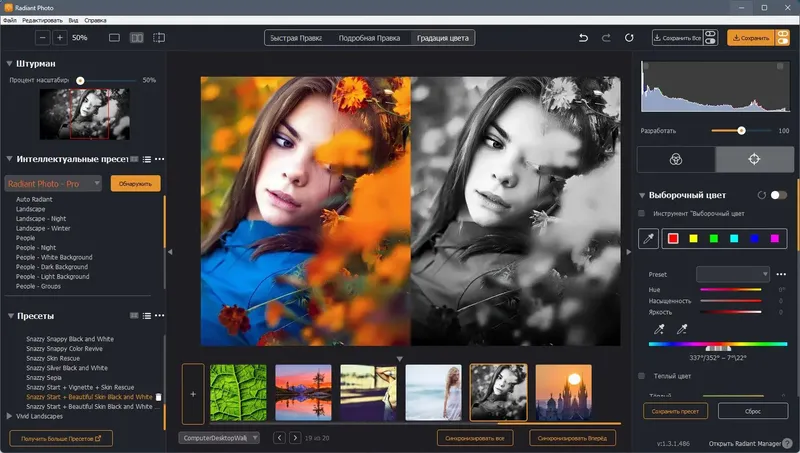Open the Пресеты three-dot menu

point(160,316)
